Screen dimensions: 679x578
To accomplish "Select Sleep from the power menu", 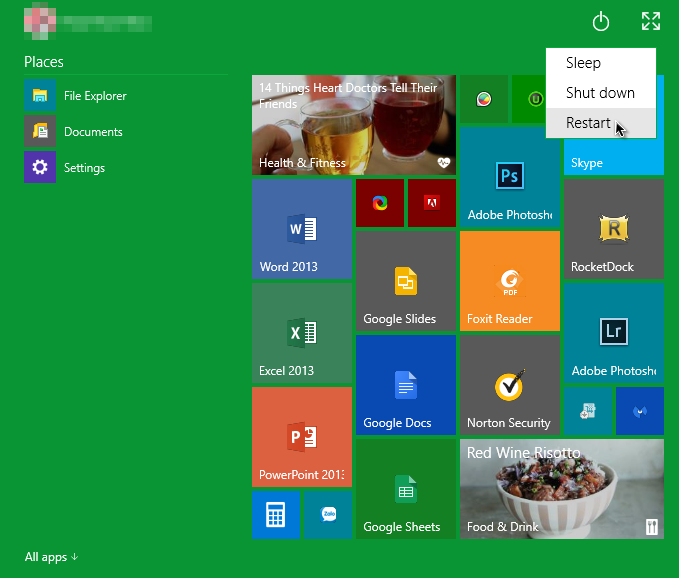I will pyautogui.click(x=601, y=63).
